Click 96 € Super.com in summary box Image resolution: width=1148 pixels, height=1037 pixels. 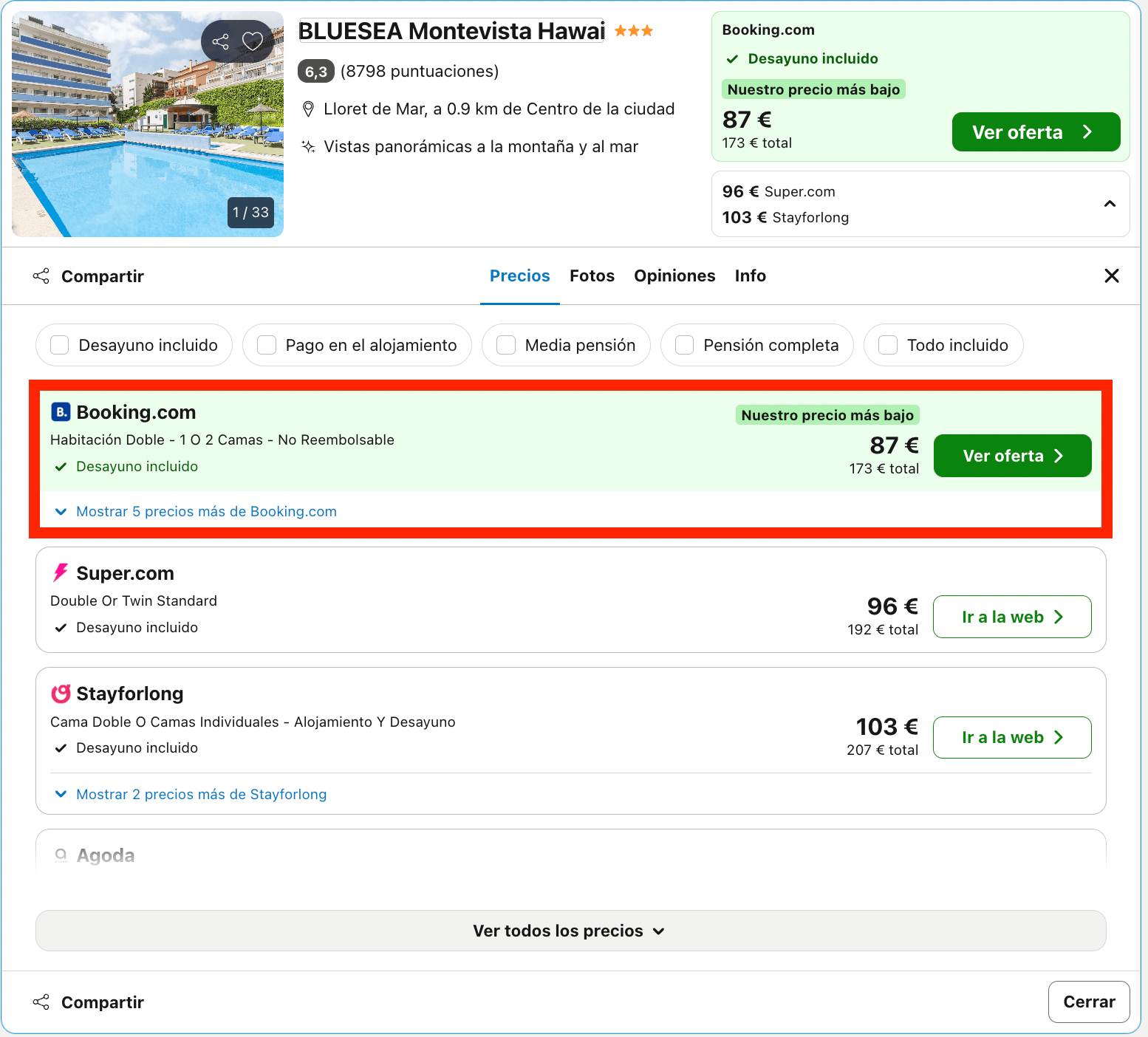pos(779,191)
